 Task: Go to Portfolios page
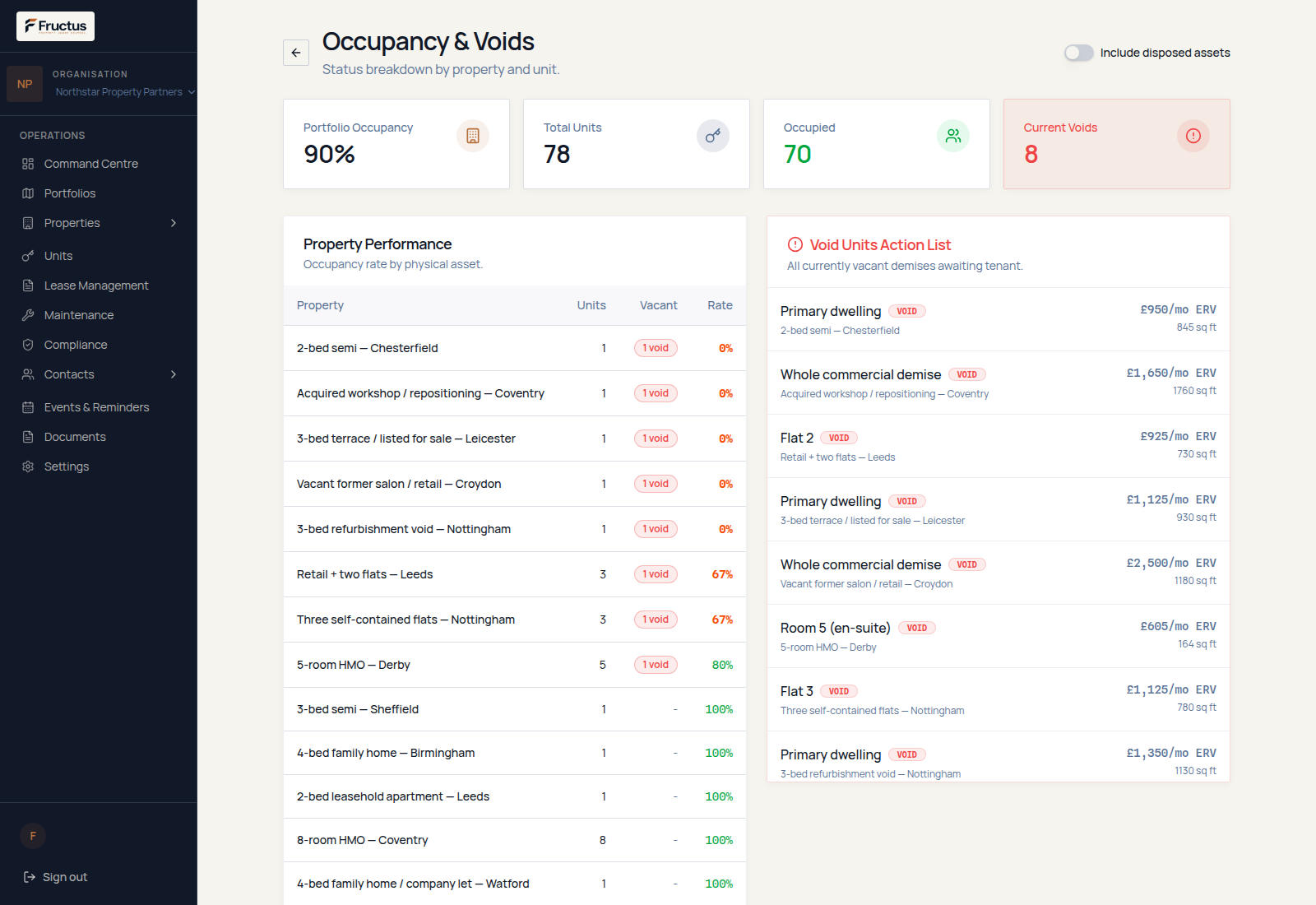click(x=99, y=193)
